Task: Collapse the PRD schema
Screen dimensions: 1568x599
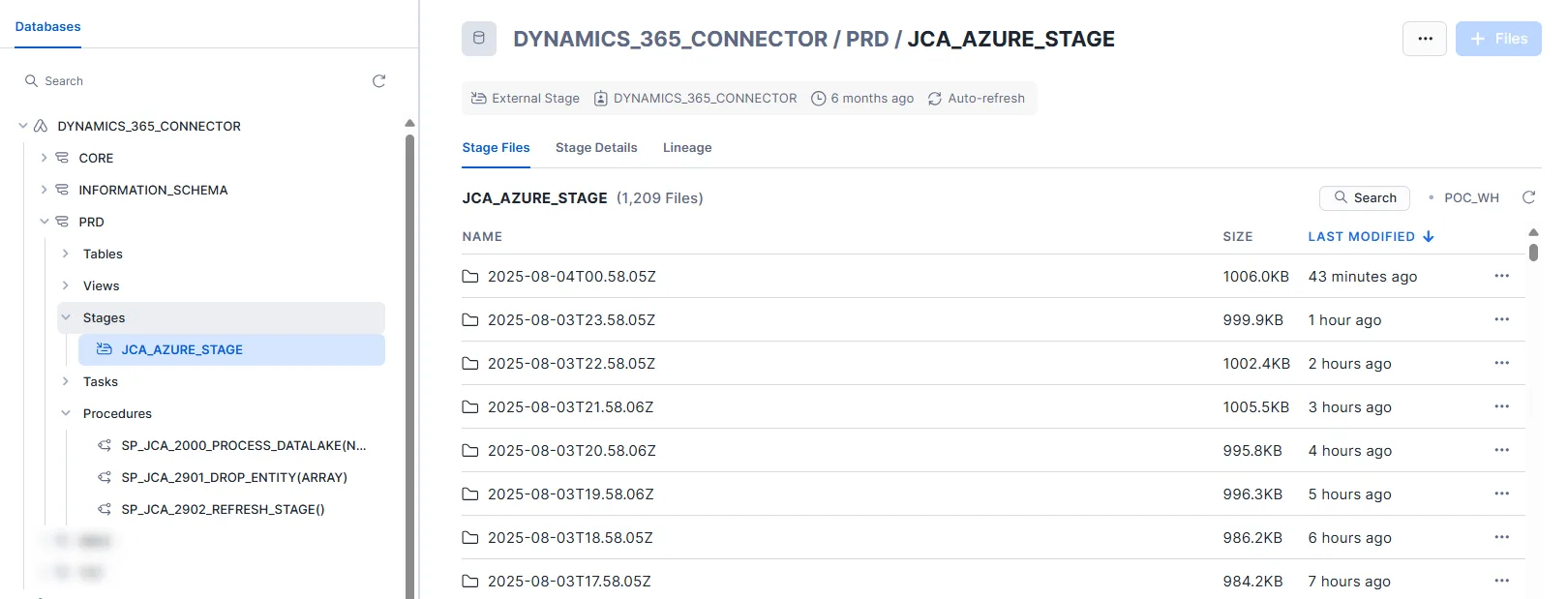Action: coord(44,222)
